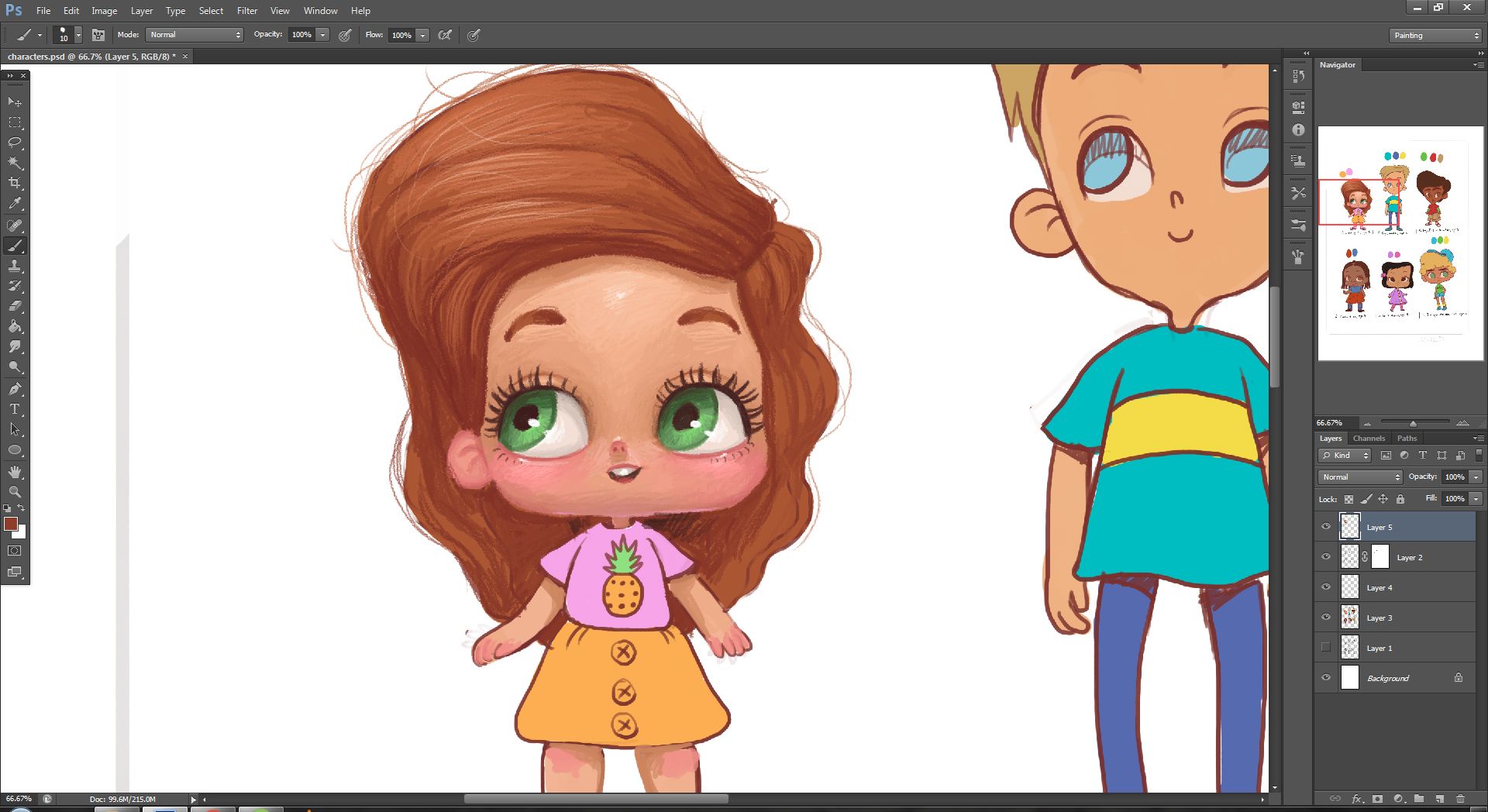1488x812 pixels.
Task: Click the delete layer trash icon
Action: [x=1460, y=798]
